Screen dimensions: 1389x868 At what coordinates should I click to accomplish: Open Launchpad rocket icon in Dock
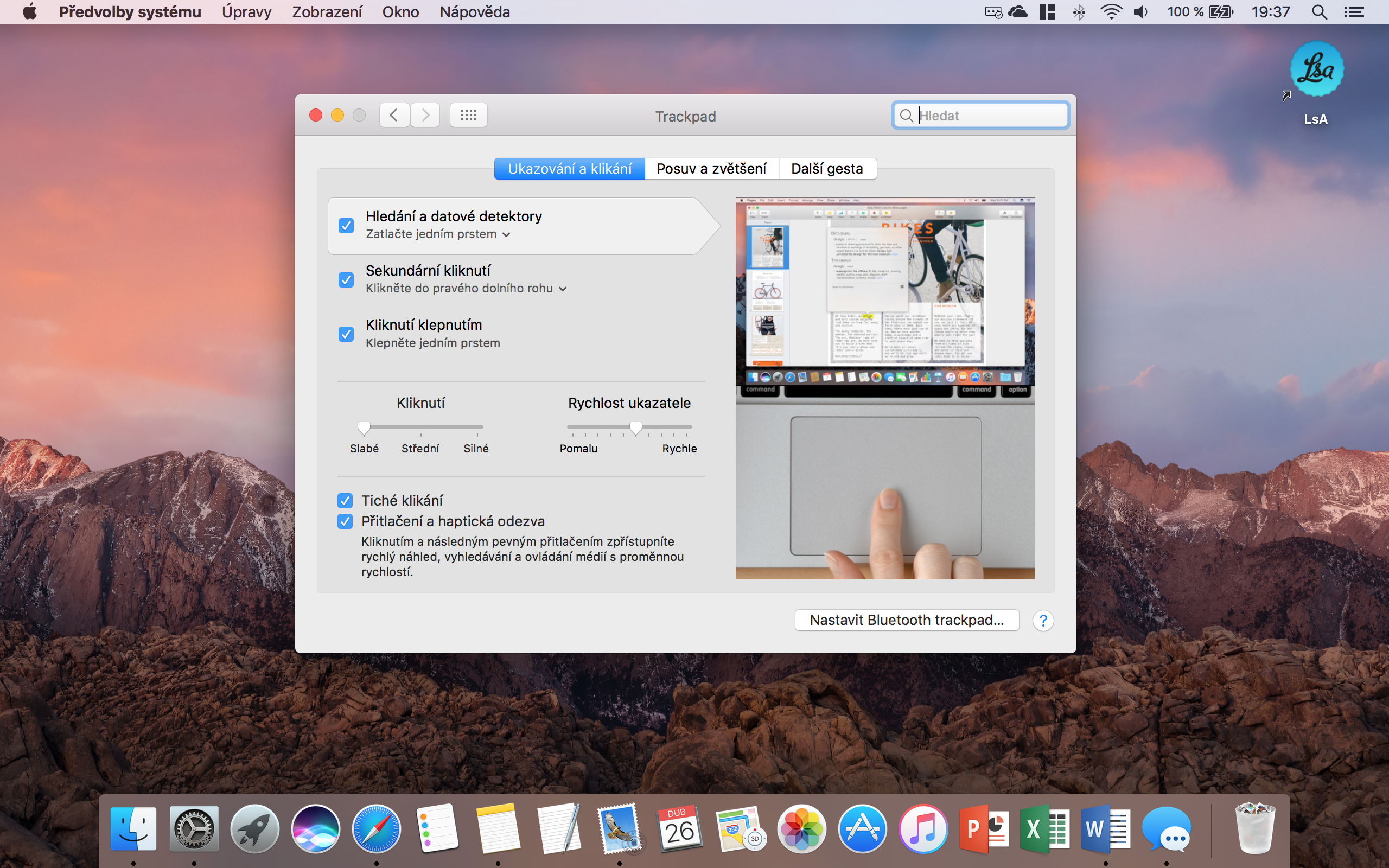[254, 829]
